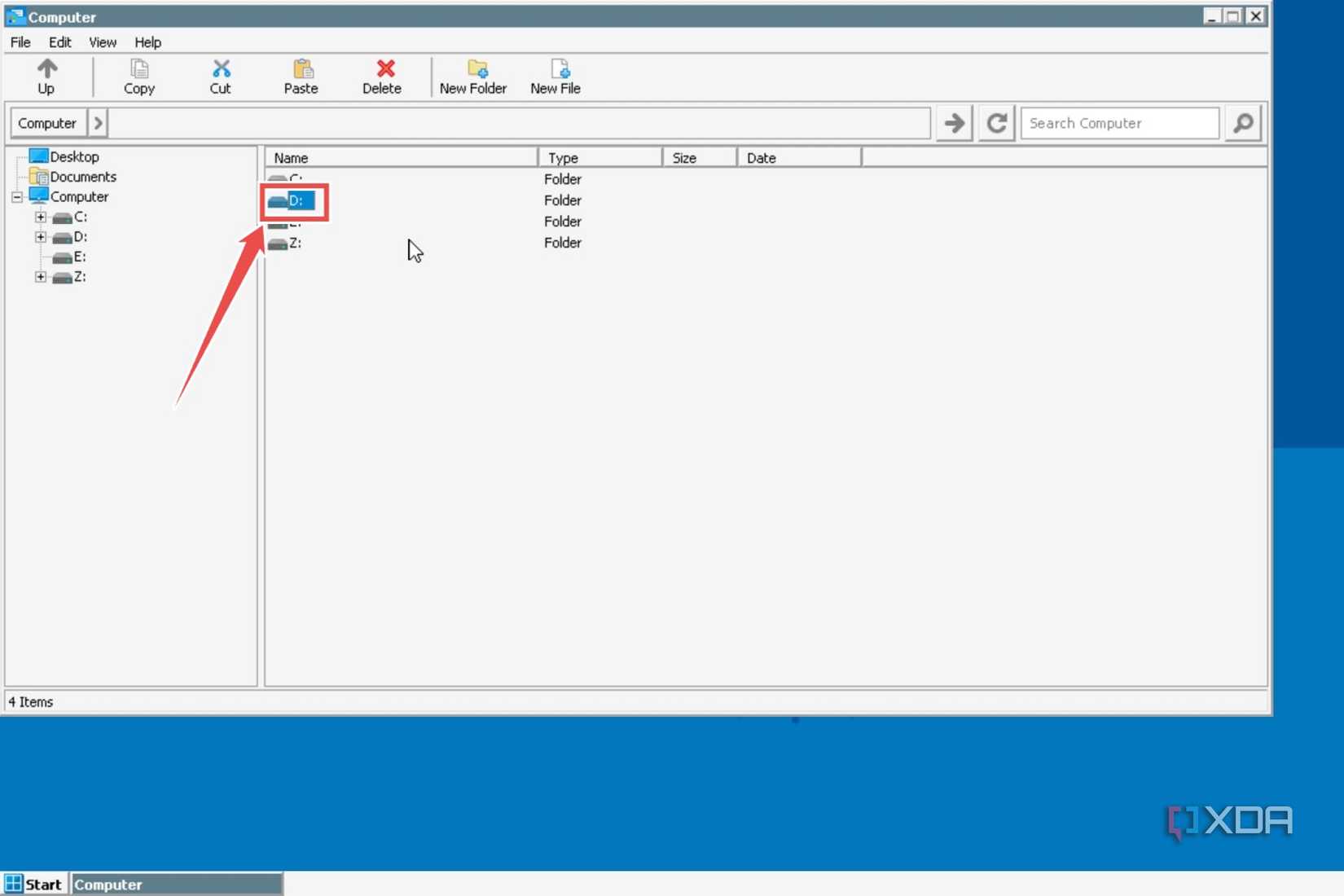Click the Computer taskbar button
Image resolution: width=1344 pixels, height=896 pixels.
pos(177,884)
